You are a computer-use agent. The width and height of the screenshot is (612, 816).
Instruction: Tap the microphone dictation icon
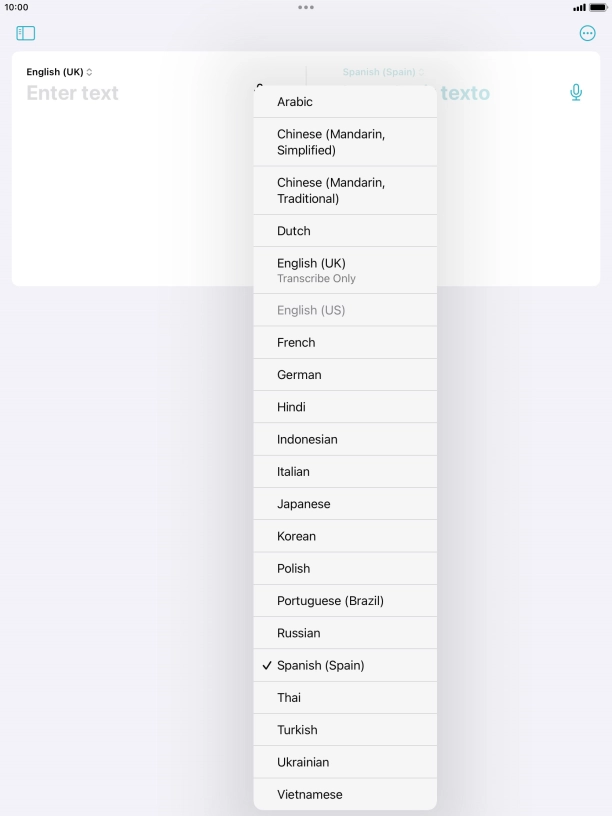tap(576, 93)
